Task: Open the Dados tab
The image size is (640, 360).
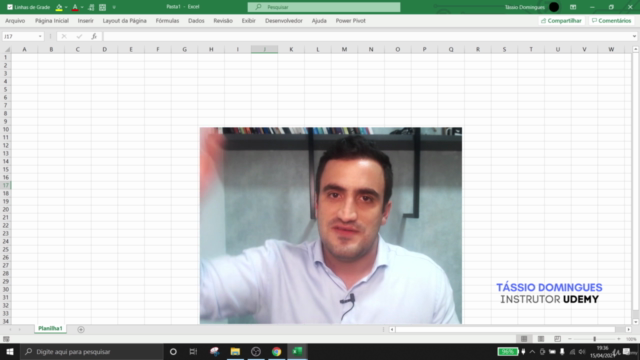Action: pyautogui.click(x=196, y=20)
